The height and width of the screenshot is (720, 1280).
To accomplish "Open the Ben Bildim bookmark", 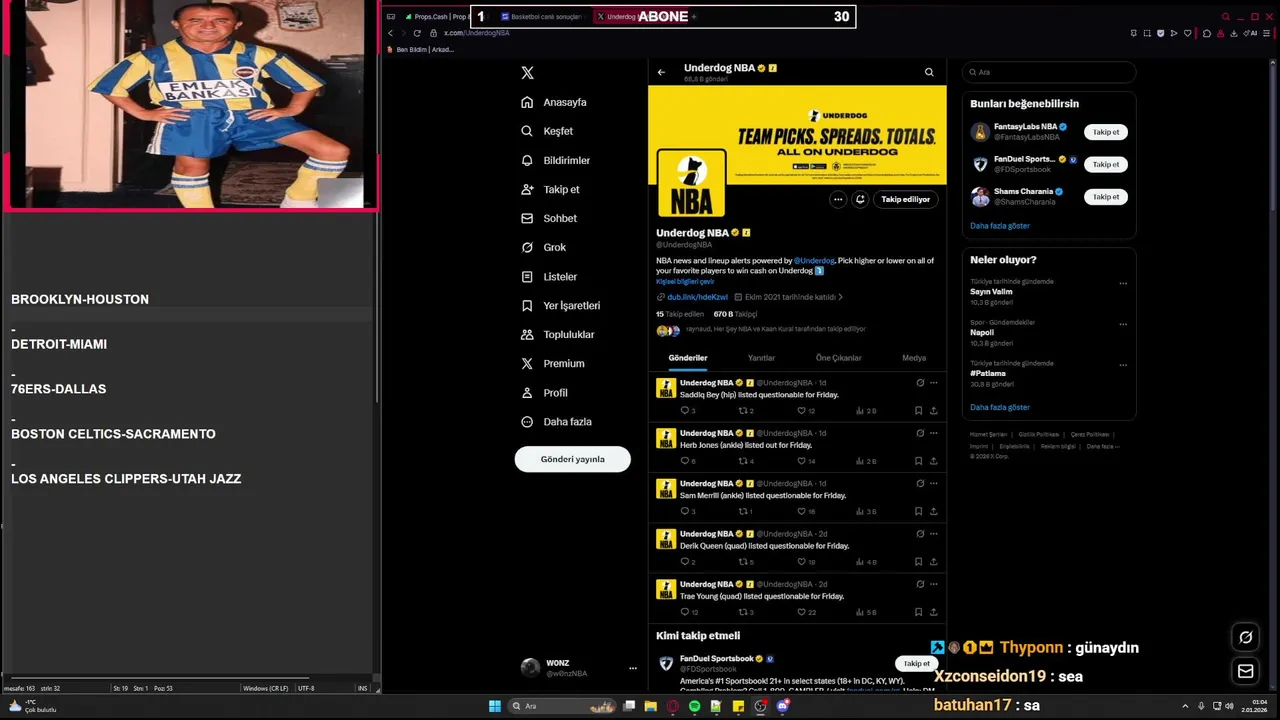I will point(420,49).
